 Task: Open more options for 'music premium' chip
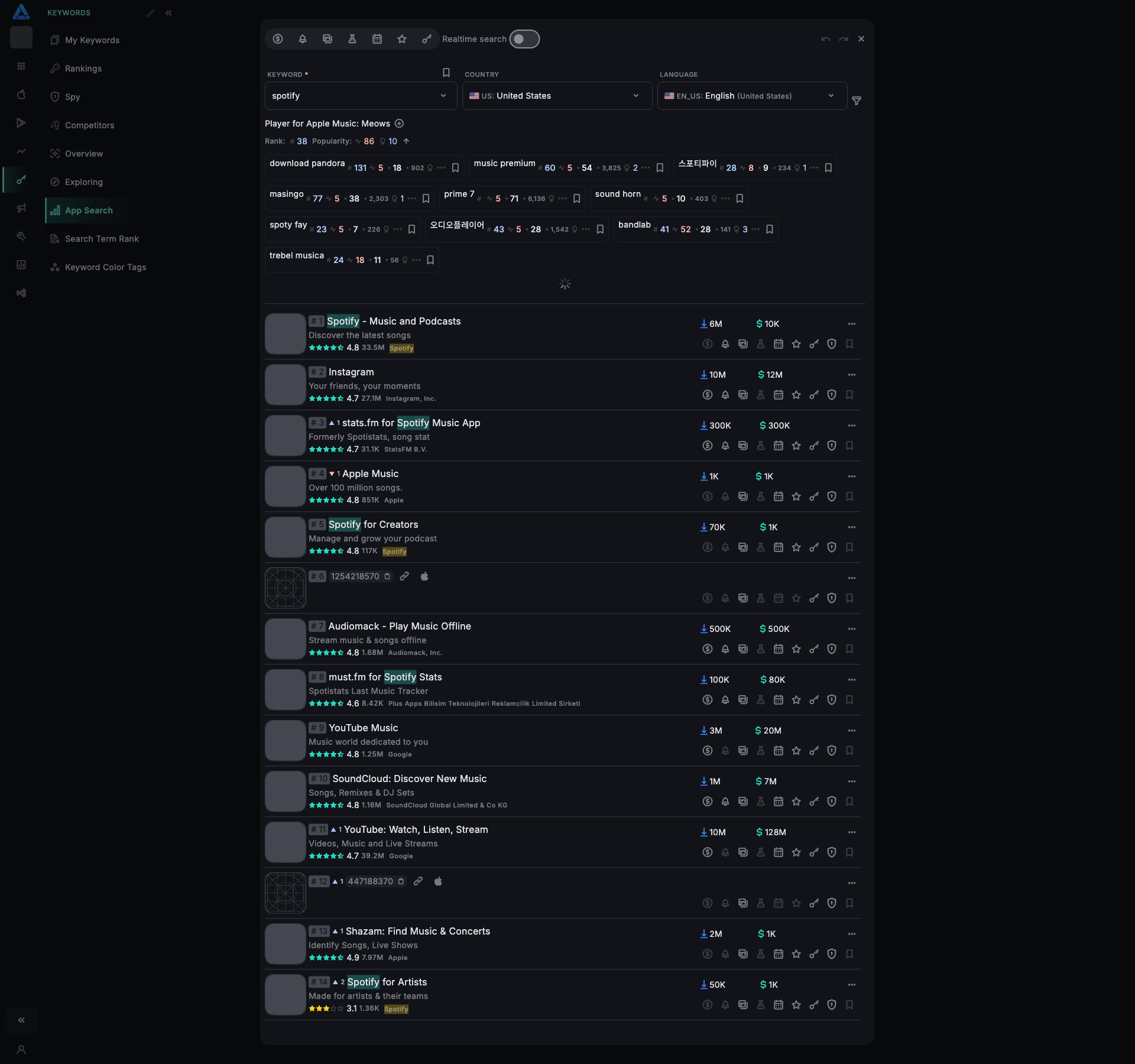[646, 168]
